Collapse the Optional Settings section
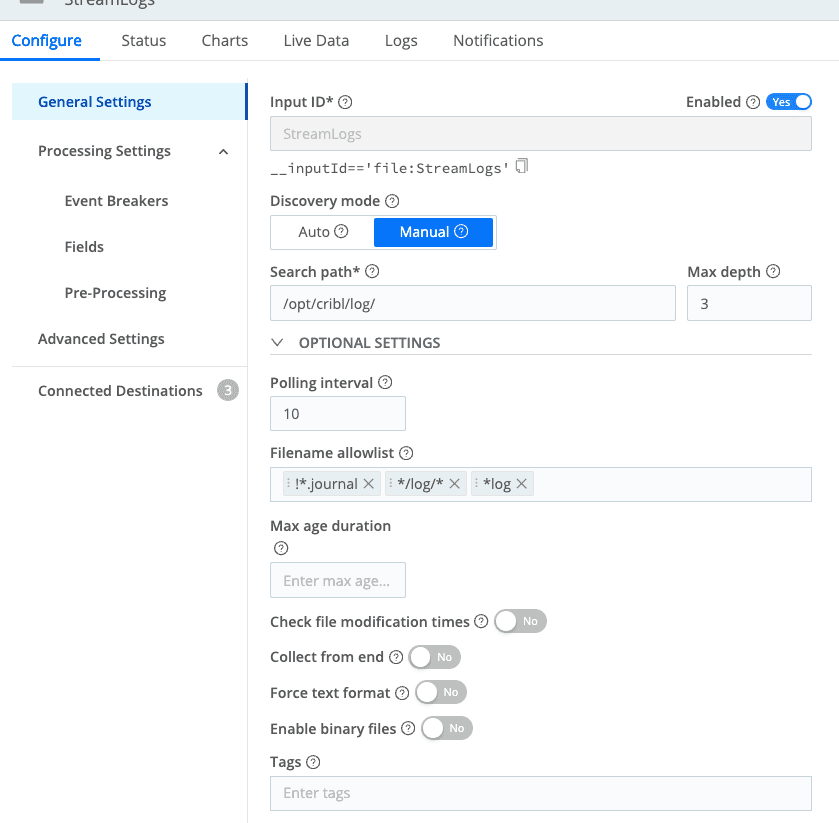This screenshot has width=839, height=823. (277, 342)
